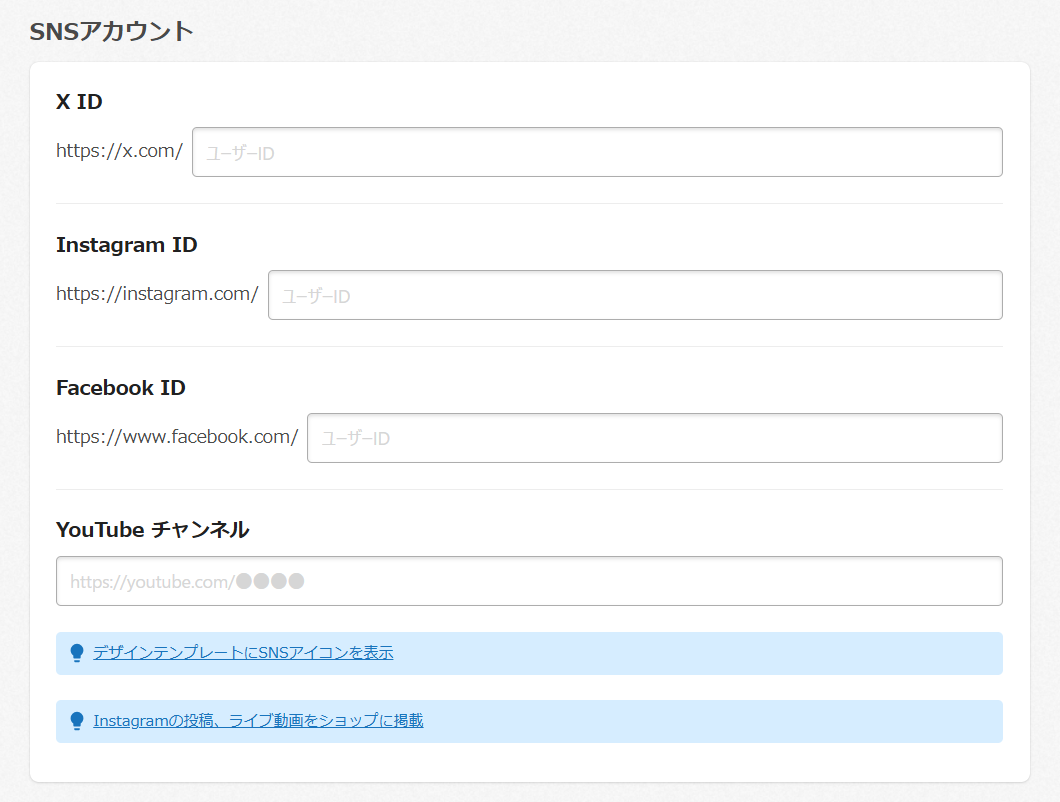Click the "YouTube チャンネル" label
This screenshot has width=1060, height=802.
pos(152,530)
